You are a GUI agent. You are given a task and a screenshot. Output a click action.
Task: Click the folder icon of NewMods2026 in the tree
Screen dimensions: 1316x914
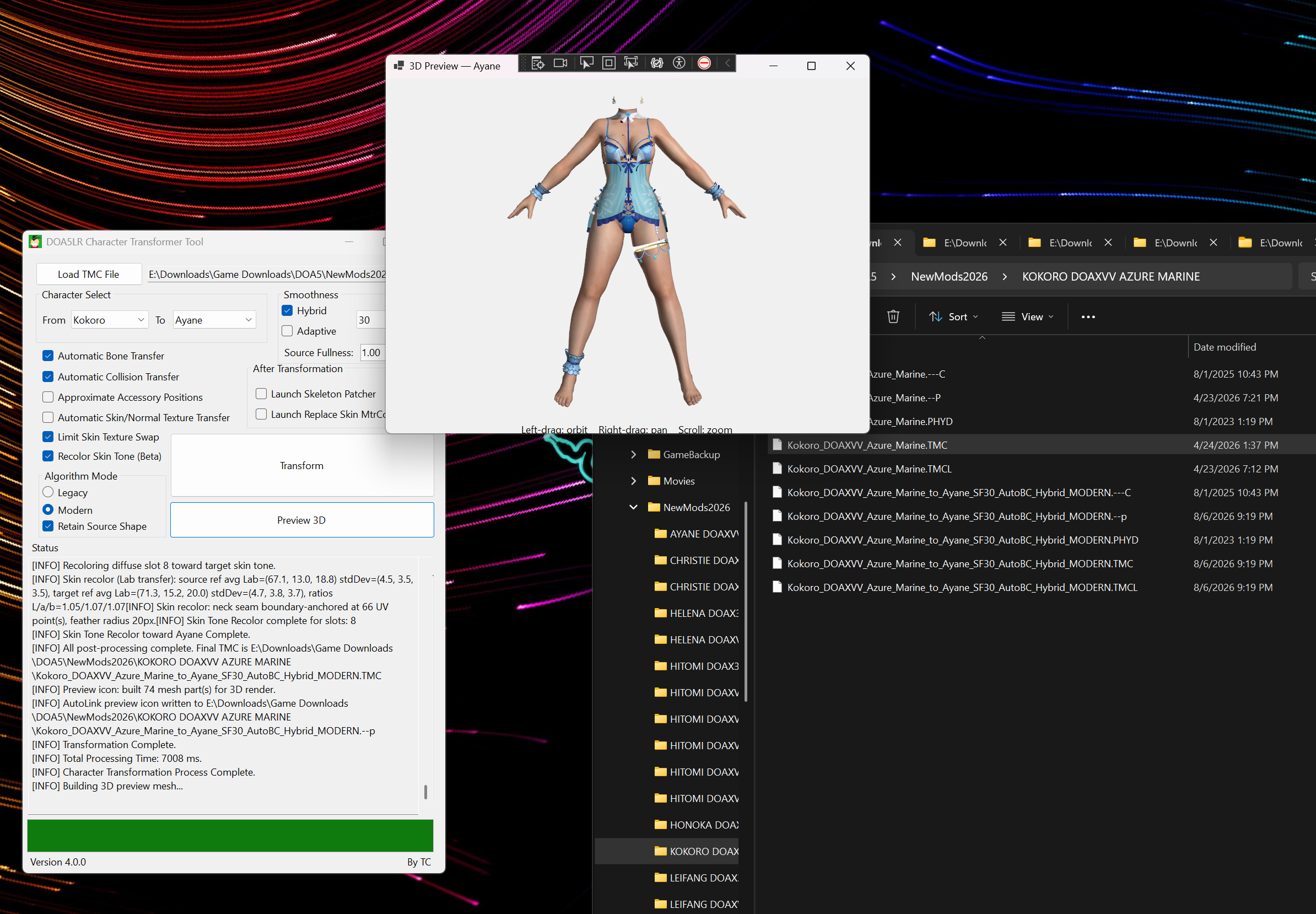click(x=654, y=507)
